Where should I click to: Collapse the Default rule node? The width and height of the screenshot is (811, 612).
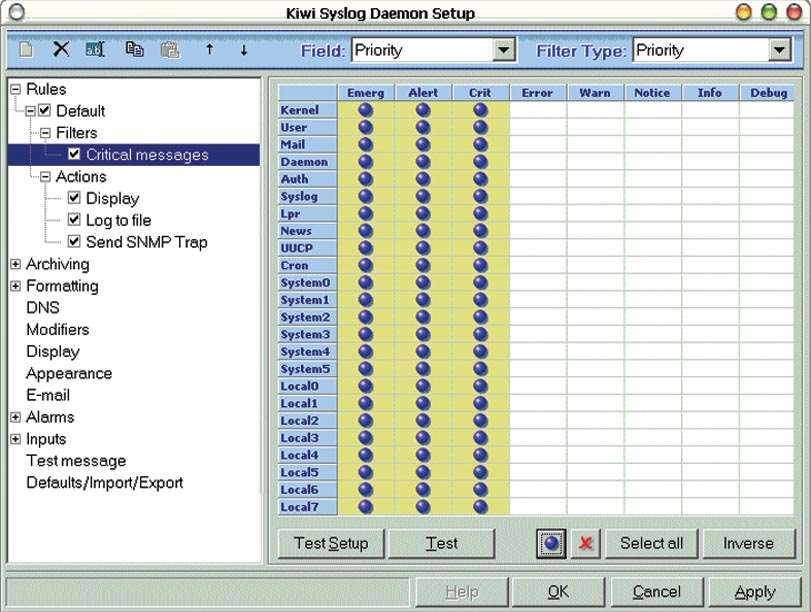tap(31, 111)
